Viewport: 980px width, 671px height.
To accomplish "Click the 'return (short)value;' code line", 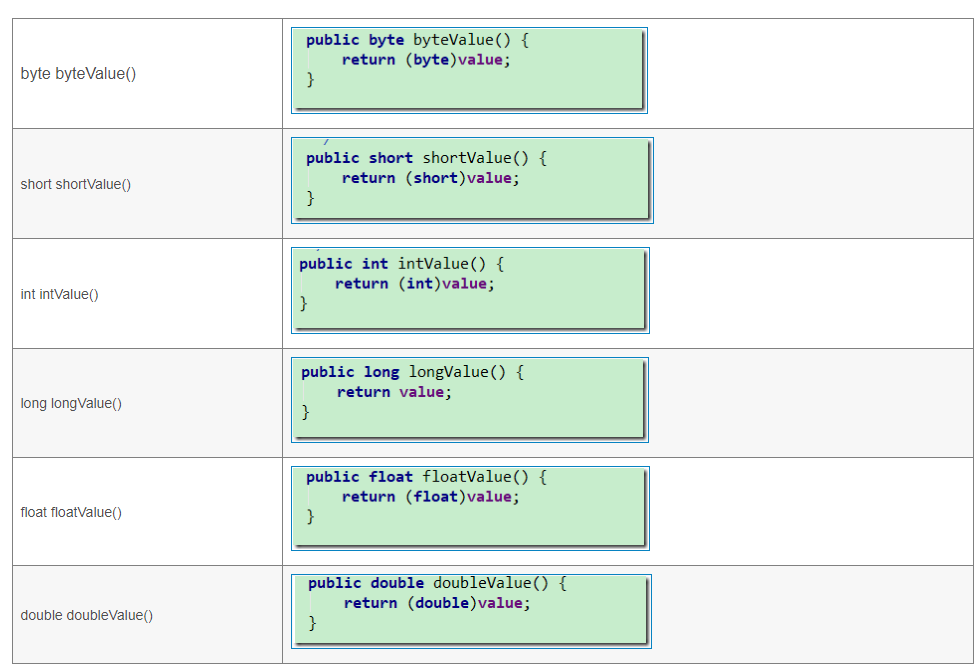I will coord(431,178).
